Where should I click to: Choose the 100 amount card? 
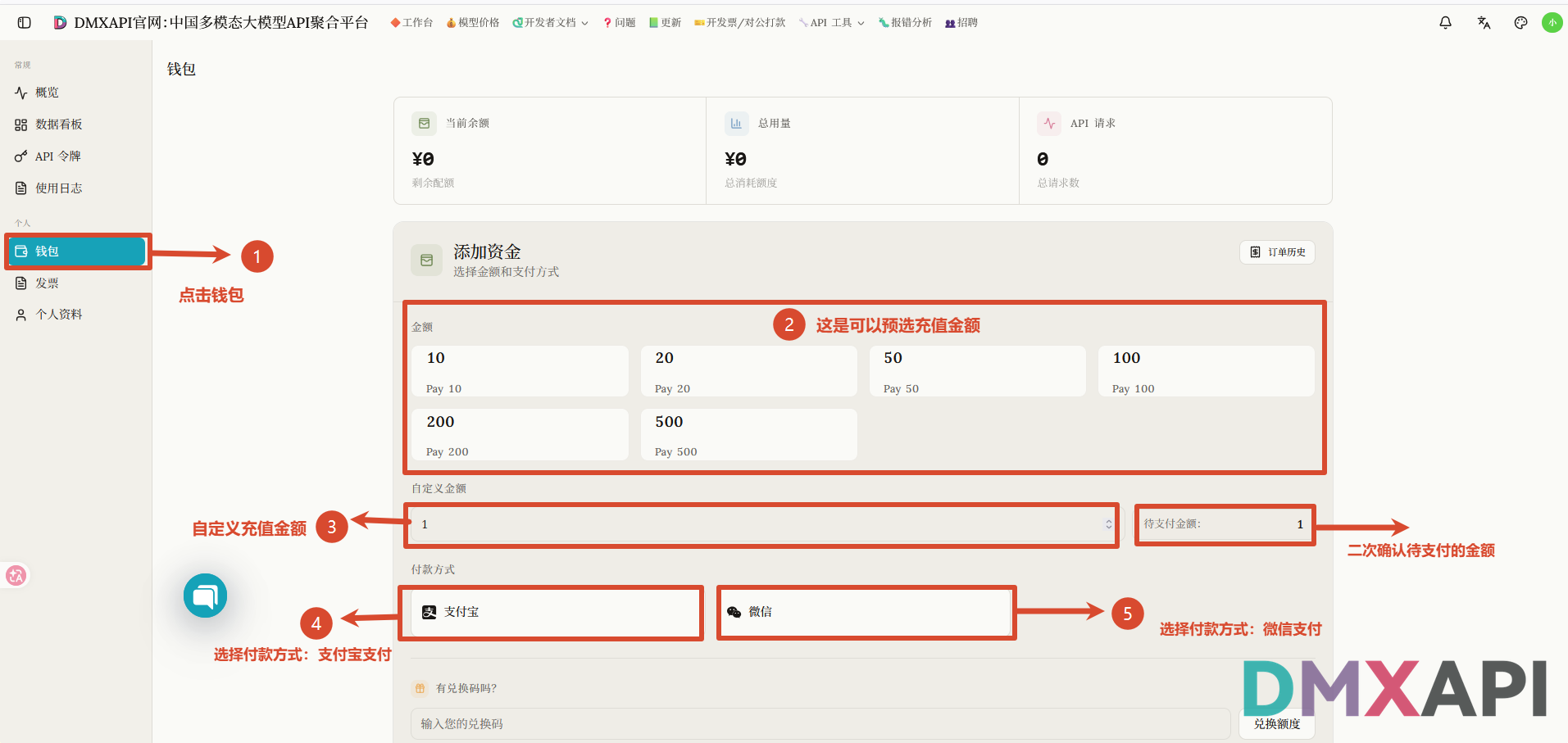click(x=1206, y=371)
